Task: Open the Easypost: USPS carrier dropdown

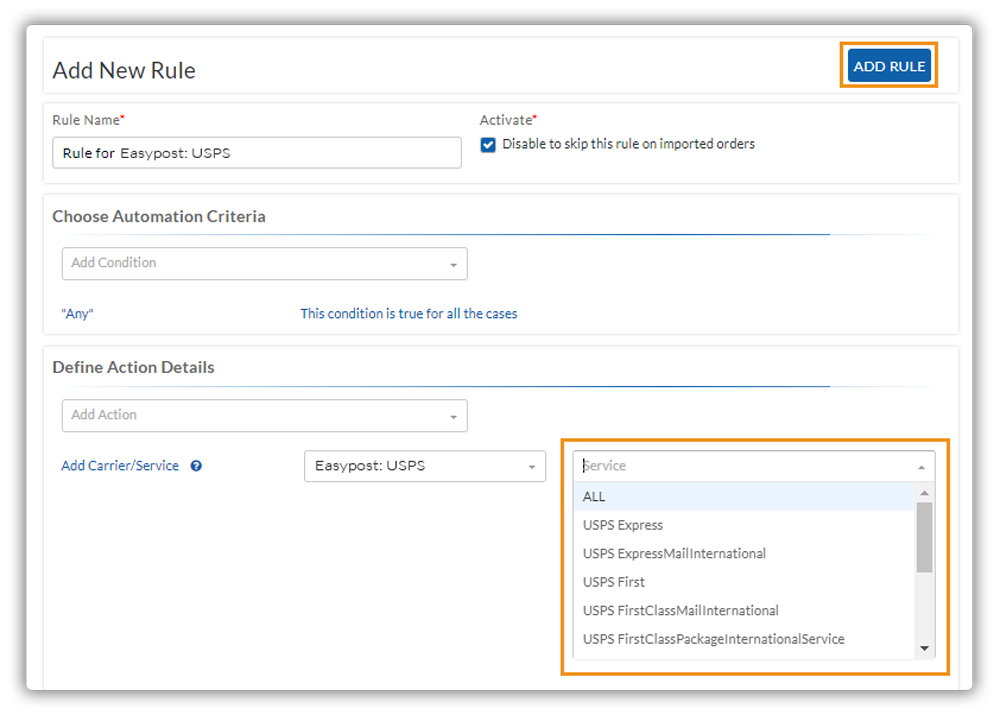Action: [x=425, y=466]
